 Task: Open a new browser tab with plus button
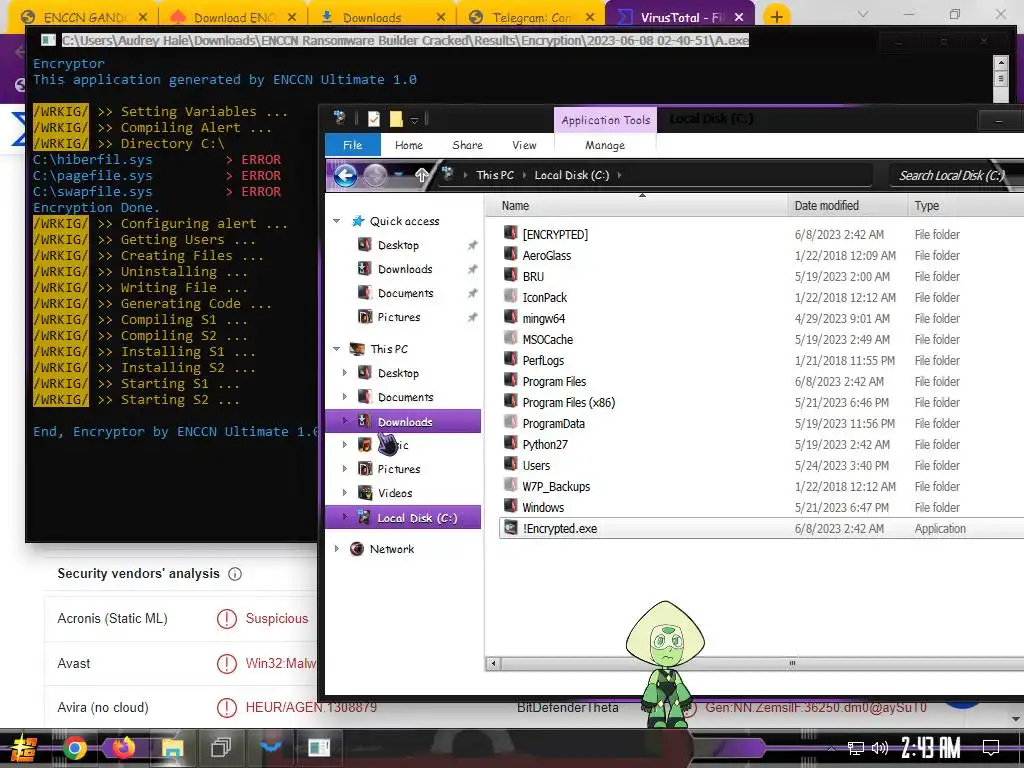(776, 17)
